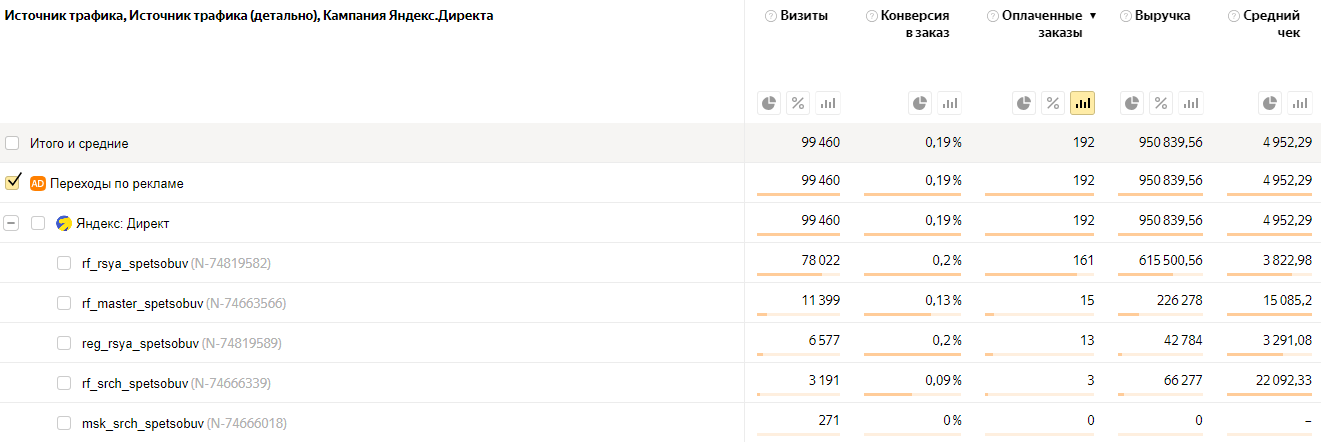Show pie chart for Конверсия в заказ
The image size is (1321, 442).
[920, 103]
